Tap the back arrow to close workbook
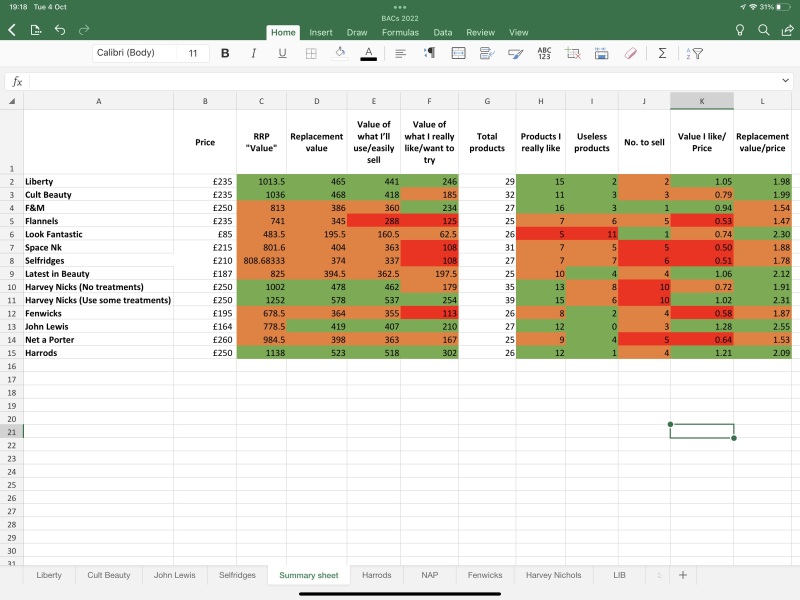 (x=12, y=31)
